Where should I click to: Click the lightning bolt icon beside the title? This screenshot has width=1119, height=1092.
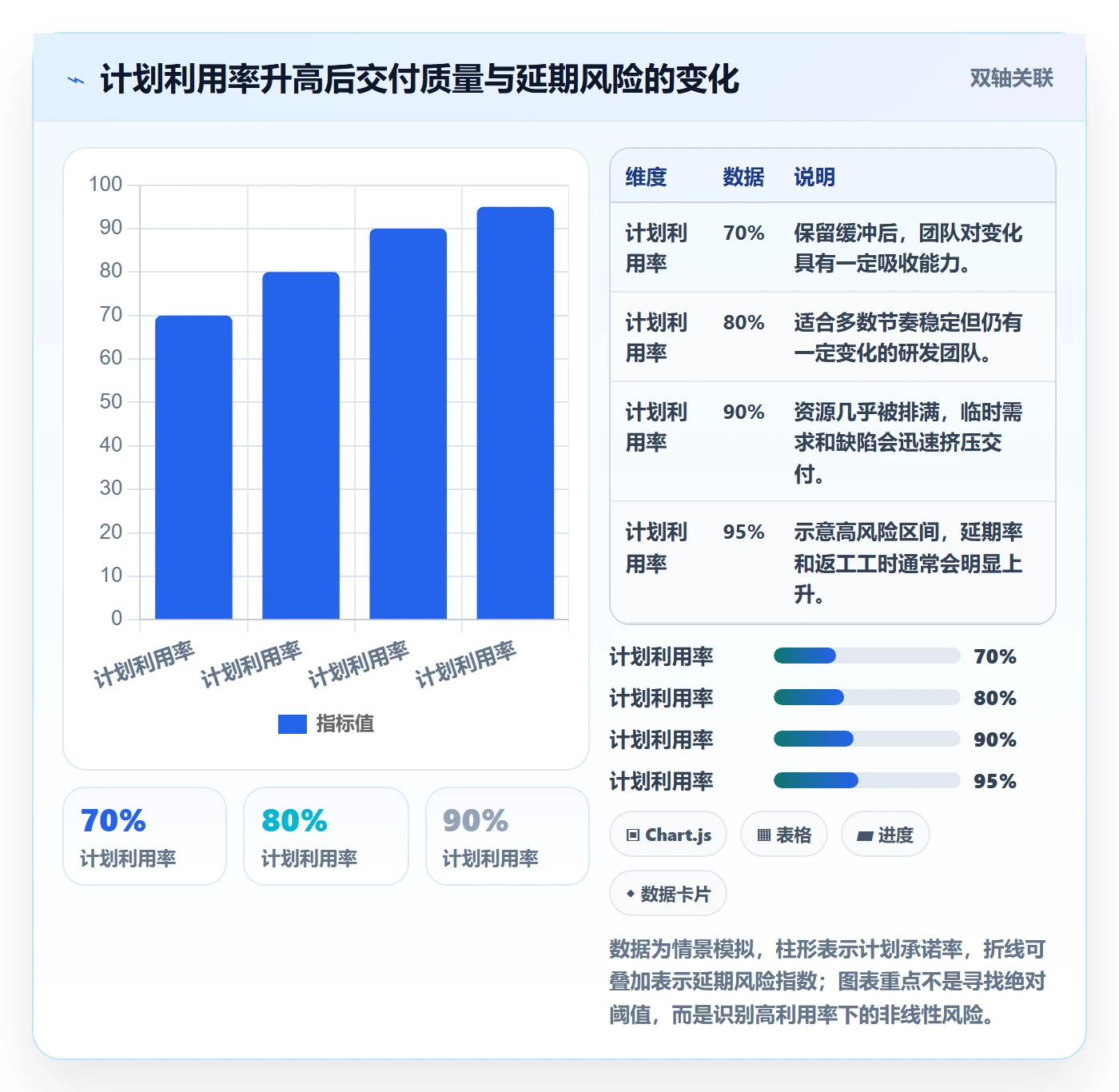76,80
